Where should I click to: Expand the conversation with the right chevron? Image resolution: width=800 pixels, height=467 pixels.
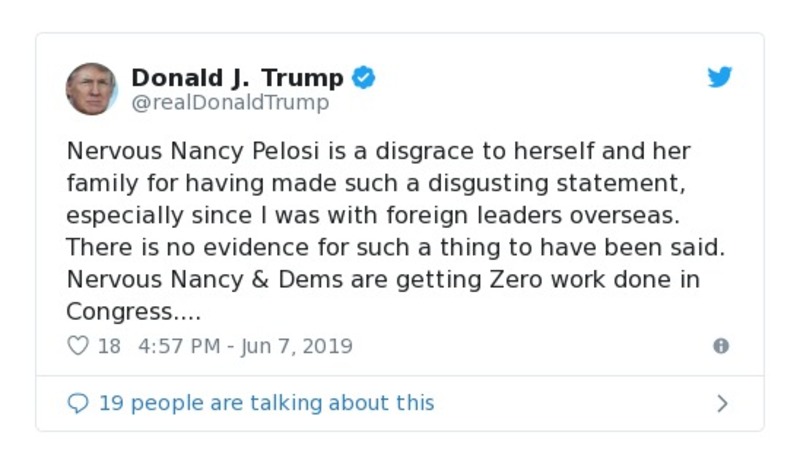click(x=722, y=403)
